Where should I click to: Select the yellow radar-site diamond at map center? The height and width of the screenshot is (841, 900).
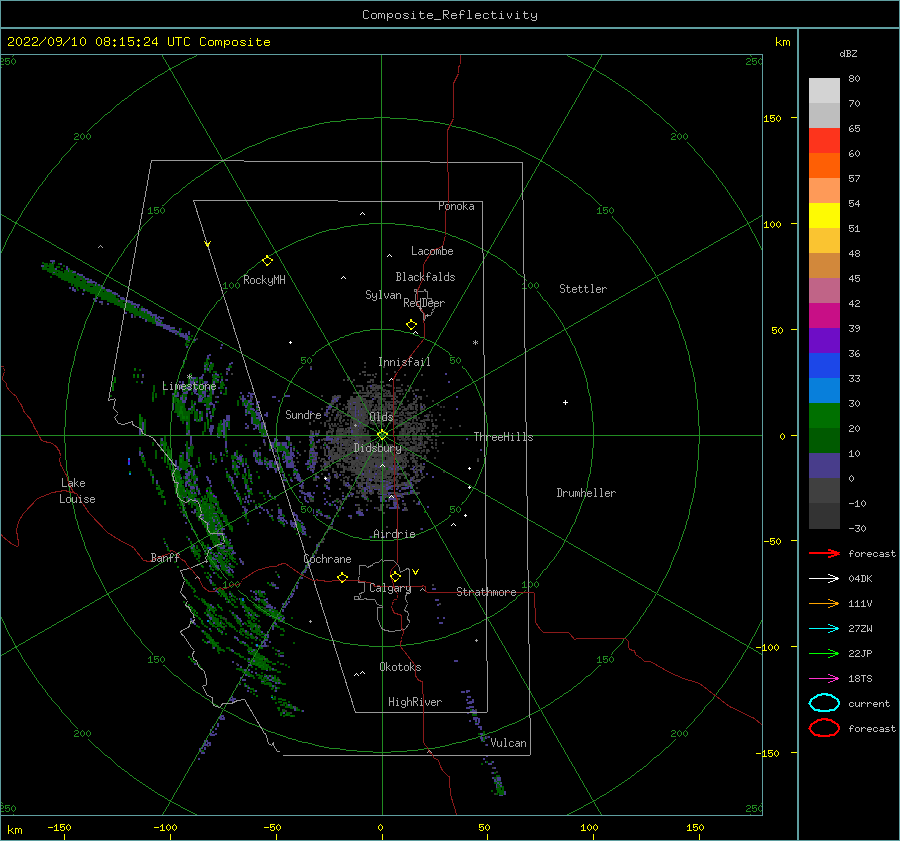(x=382, y=435)
